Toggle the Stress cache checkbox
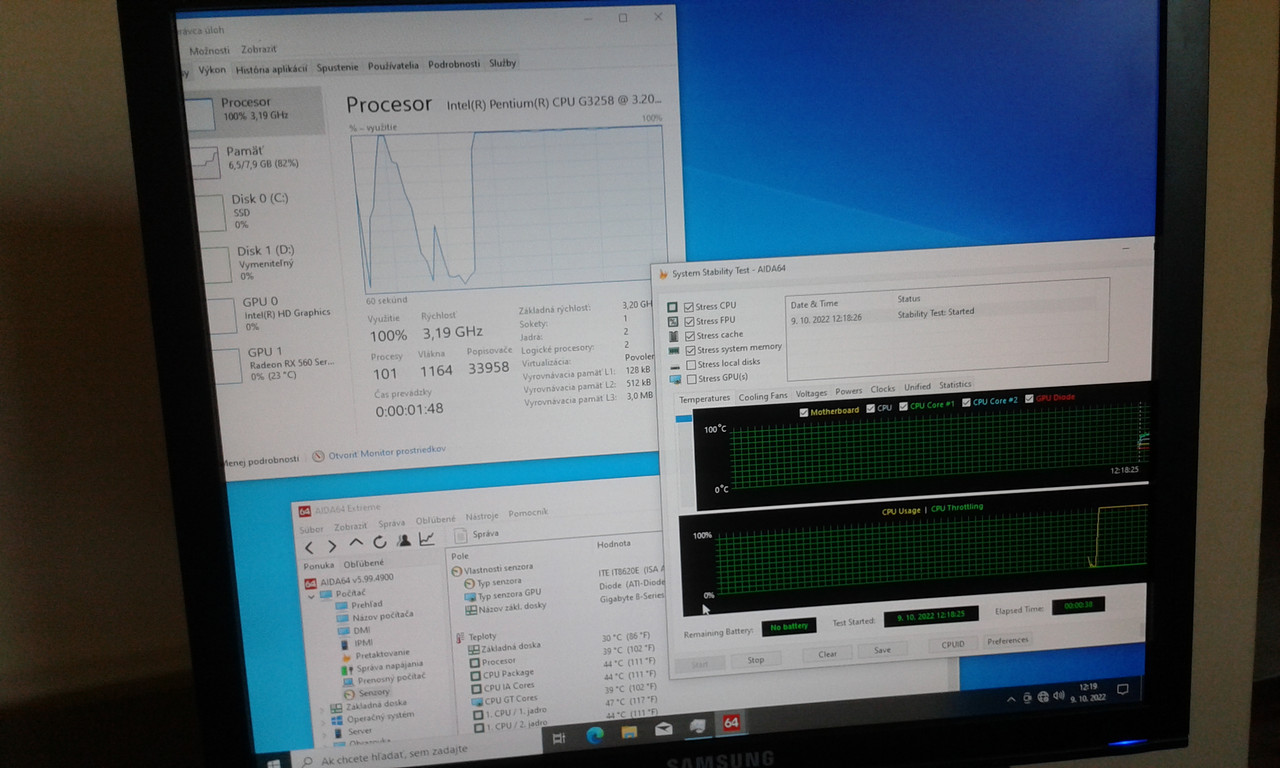This screenshot has height=768, width=1280. (689, 335)
